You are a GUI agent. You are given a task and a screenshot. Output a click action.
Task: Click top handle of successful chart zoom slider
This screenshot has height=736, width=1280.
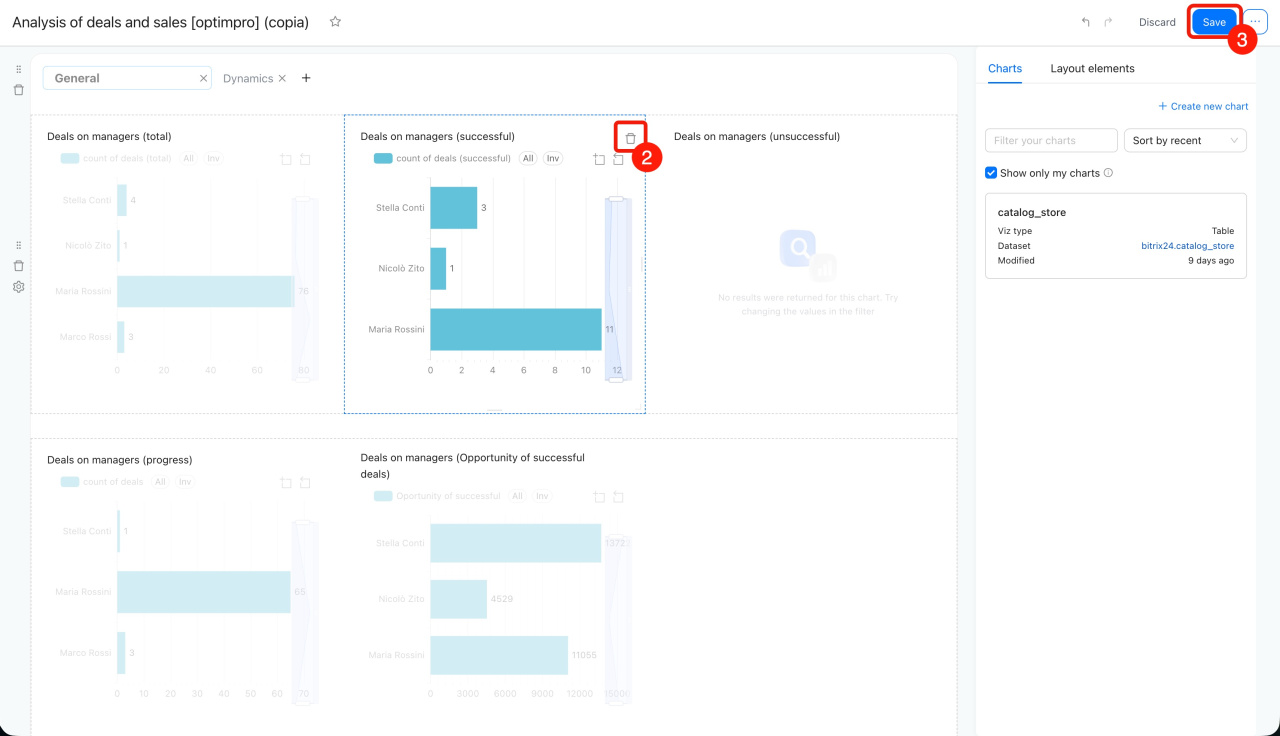pos(616,200)
